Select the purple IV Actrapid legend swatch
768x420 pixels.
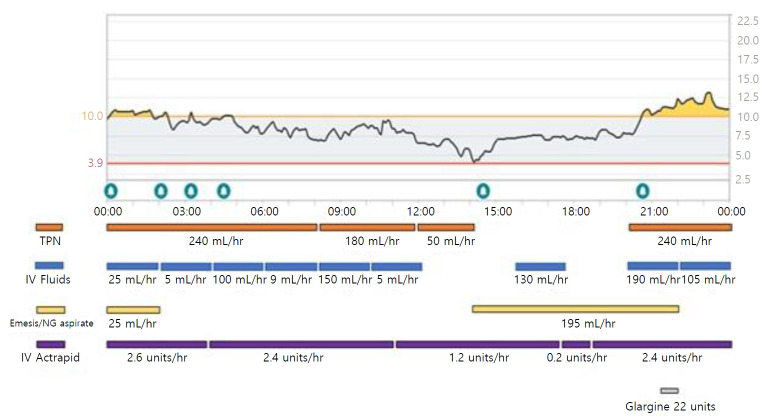pyautogui.click(x=49, y=344)
